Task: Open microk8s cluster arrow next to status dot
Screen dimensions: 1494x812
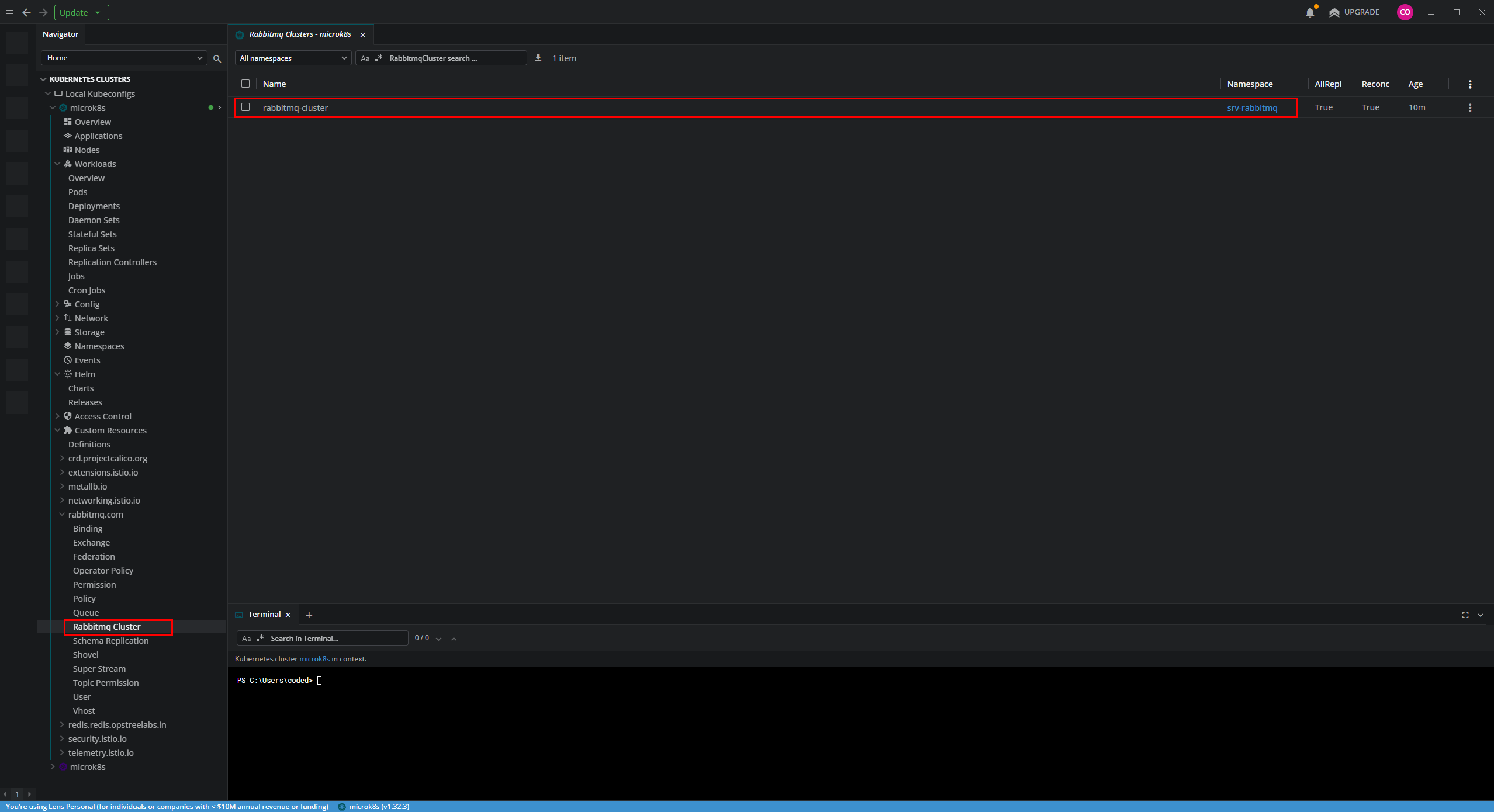Action: 220,107
